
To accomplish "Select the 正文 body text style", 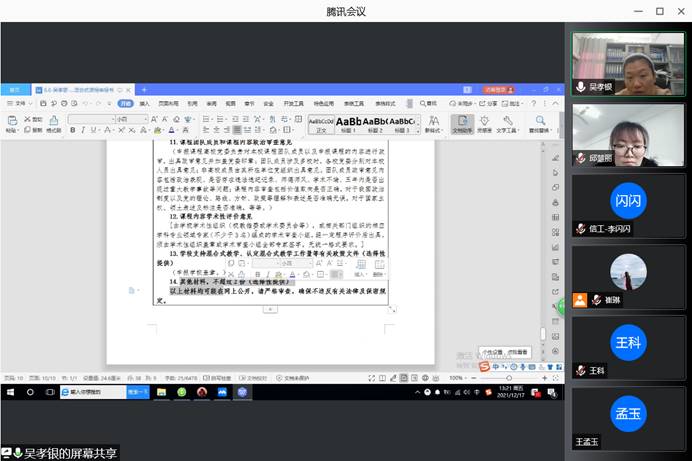I will (x=321, y=123).
